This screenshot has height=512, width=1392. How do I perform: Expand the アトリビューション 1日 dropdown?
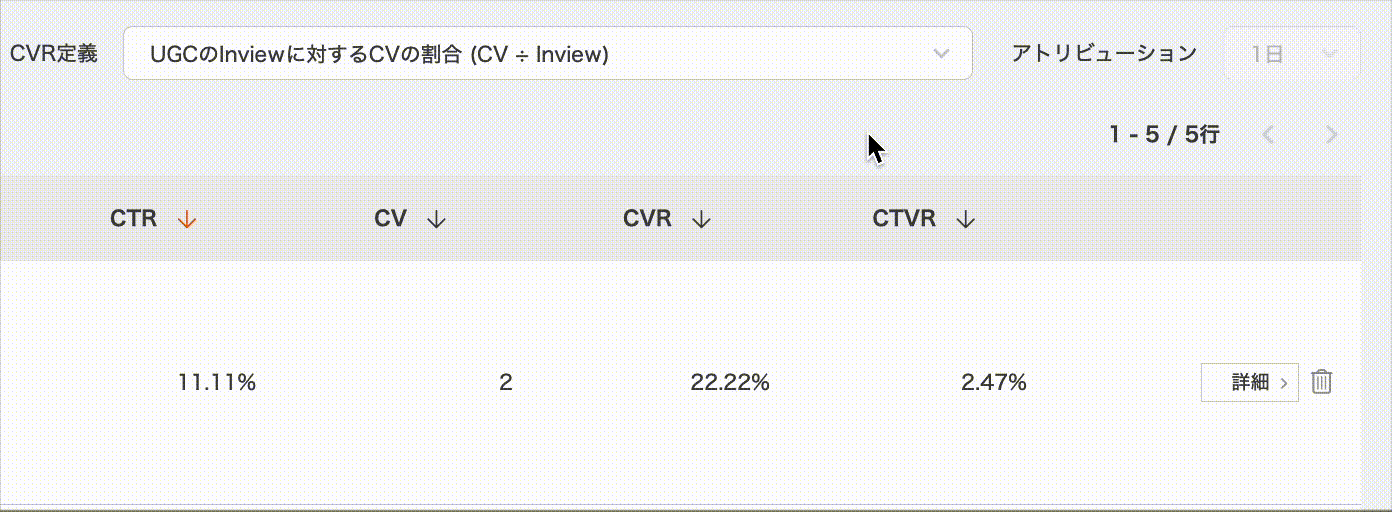point(1292,54)
